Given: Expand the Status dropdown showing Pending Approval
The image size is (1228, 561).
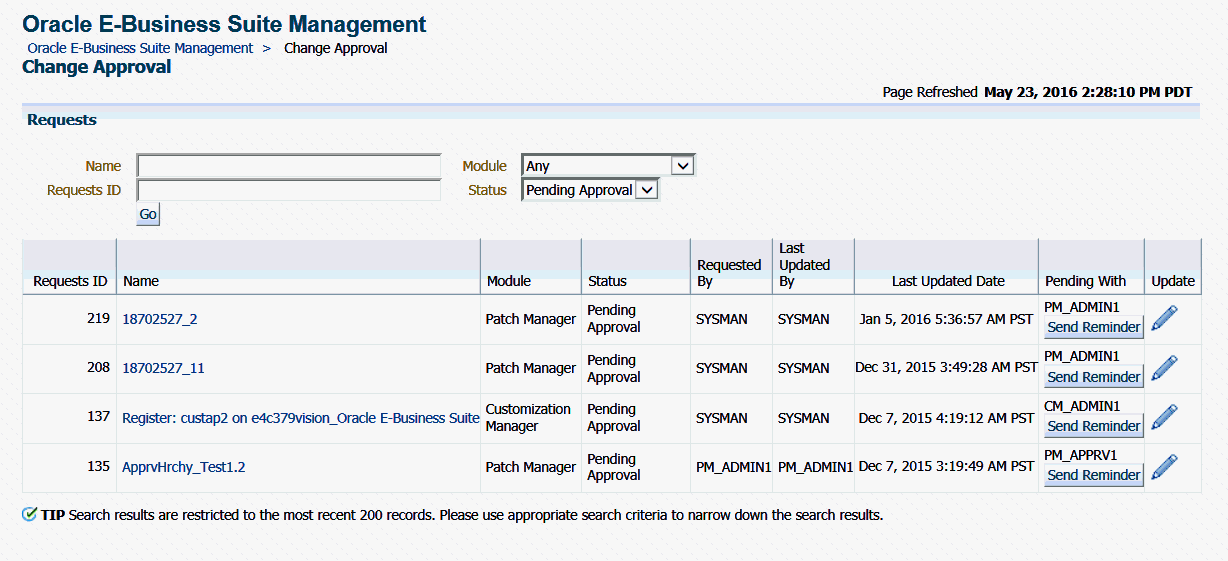Looking at the screenshot, I should pos(590,190).
